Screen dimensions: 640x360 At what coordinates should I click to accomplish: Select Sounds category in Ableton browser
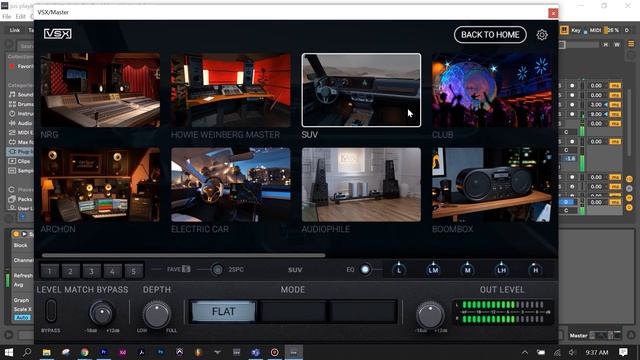coord(21,94)
